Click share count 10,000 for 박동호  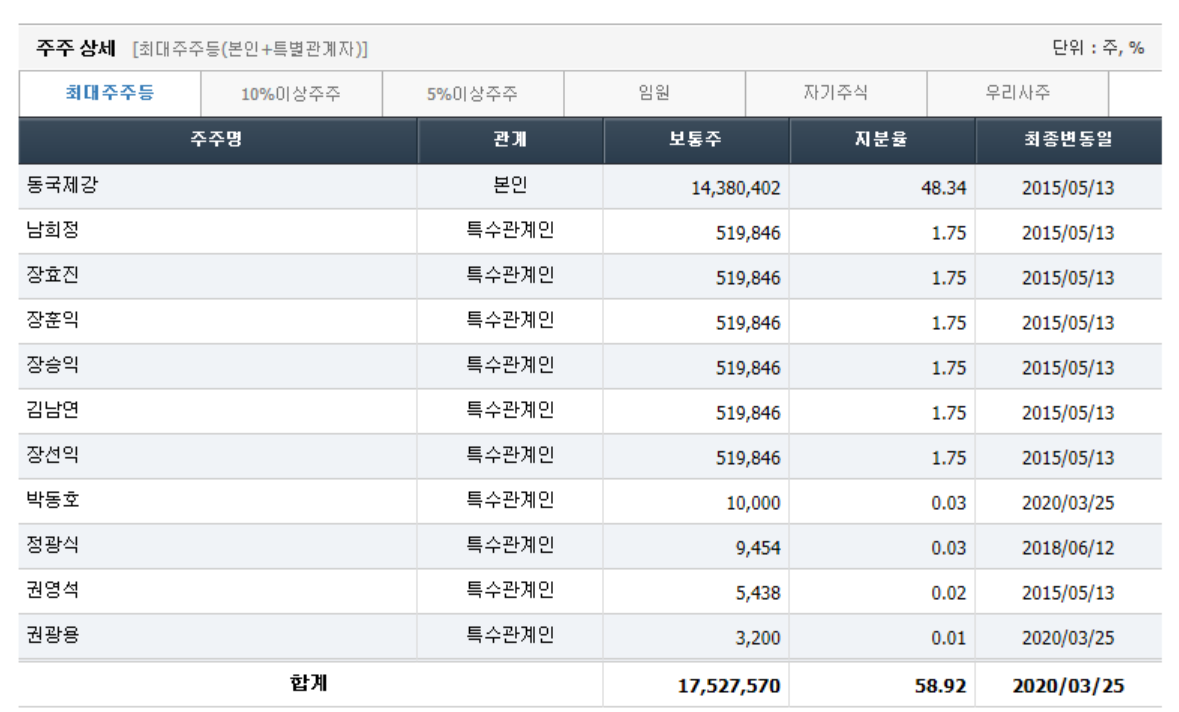point(753,503)
